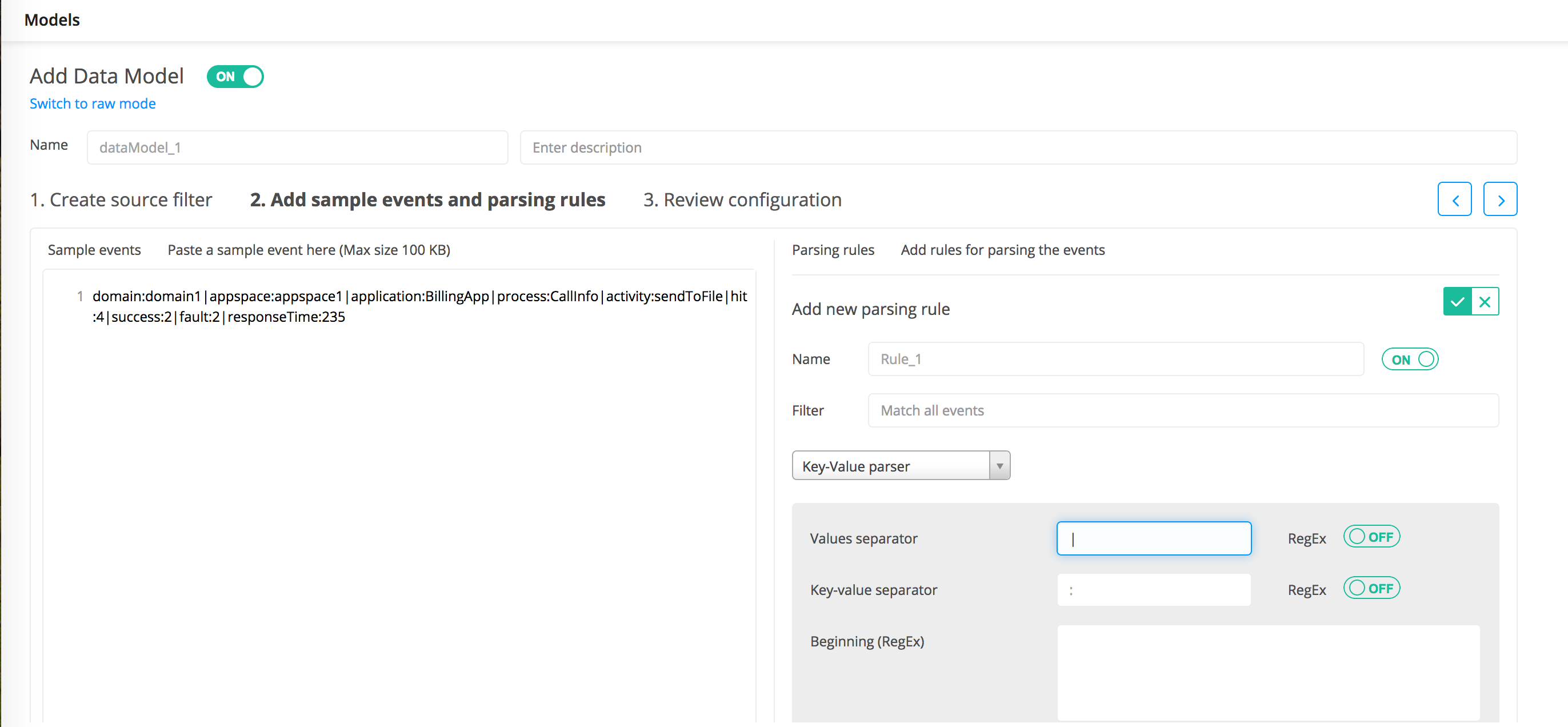Click the parser type dropdown arrow
1568x727 pixels.
[x=999, y=466]
